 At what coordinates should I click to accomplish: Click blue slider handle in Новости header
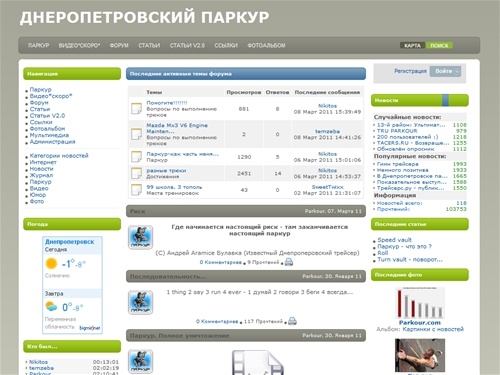(445, 100)
